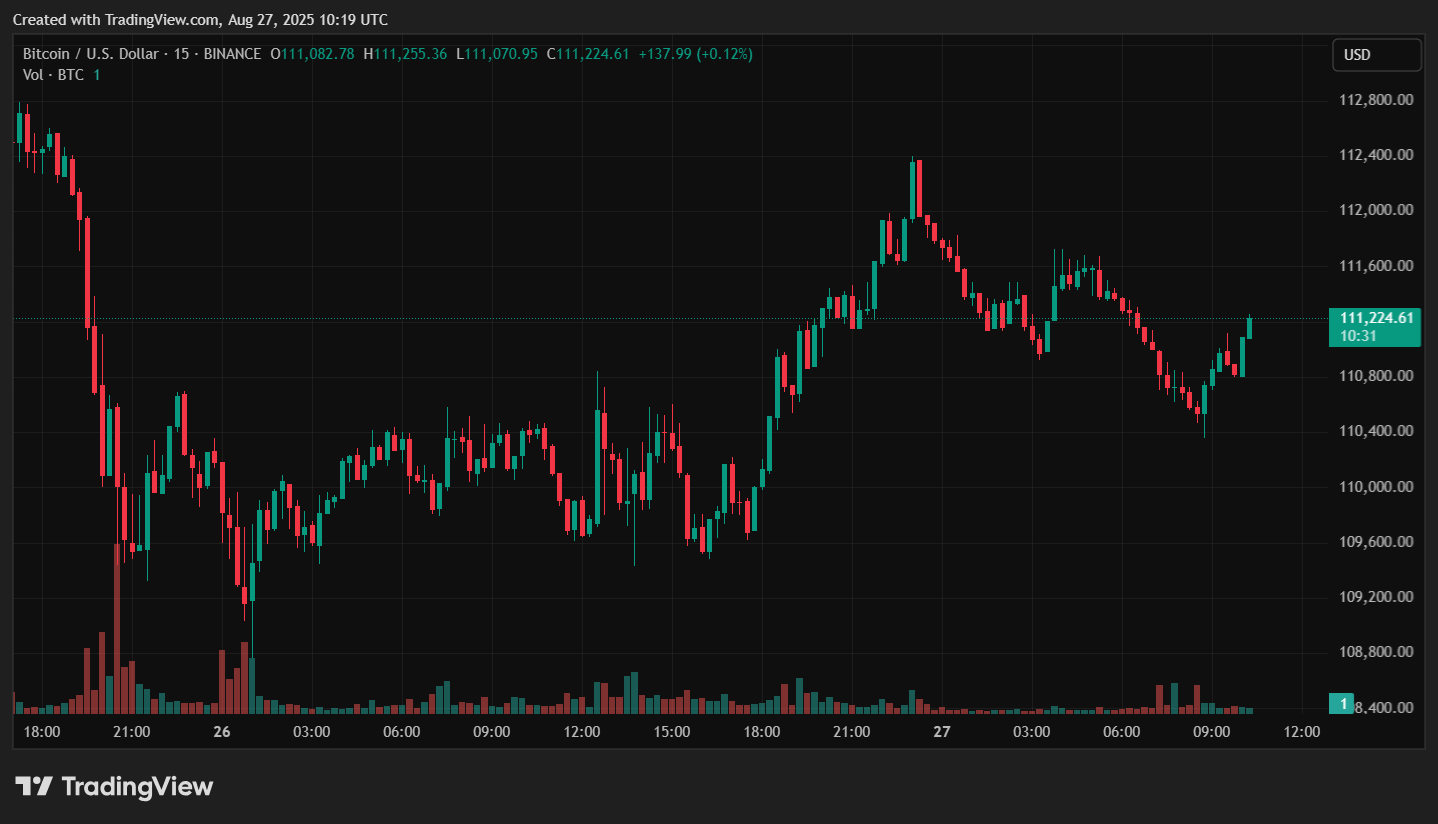This screenshot has width=1438, height=824.
Task: Click the BINANCE exchange label
Action: tap(232, 54)
